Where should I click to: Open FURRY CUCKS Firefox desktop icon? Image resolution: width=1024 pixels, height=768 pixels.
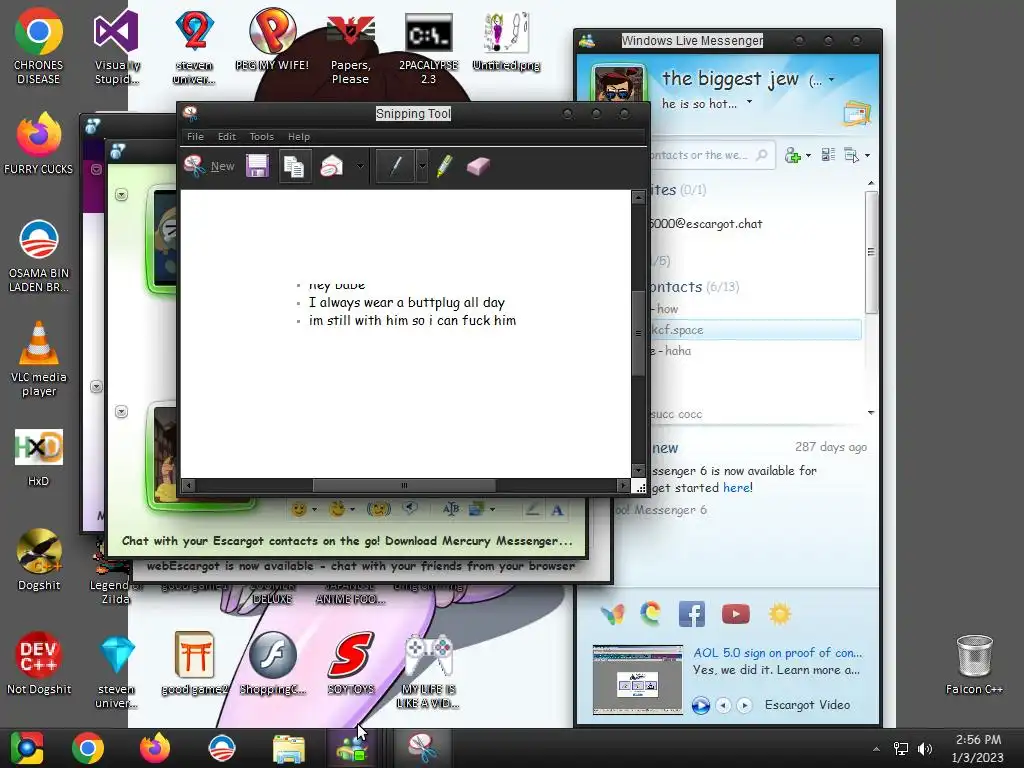39,144
